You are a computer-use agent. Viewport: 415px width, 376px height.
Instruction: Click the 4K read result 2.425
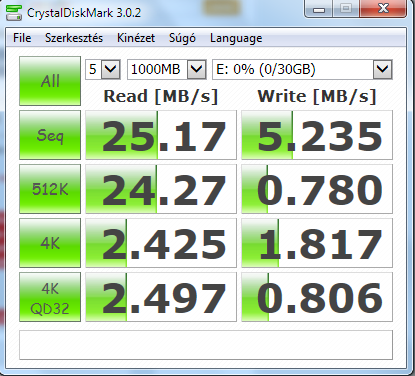pyautogui.click(x=161, y=243)
